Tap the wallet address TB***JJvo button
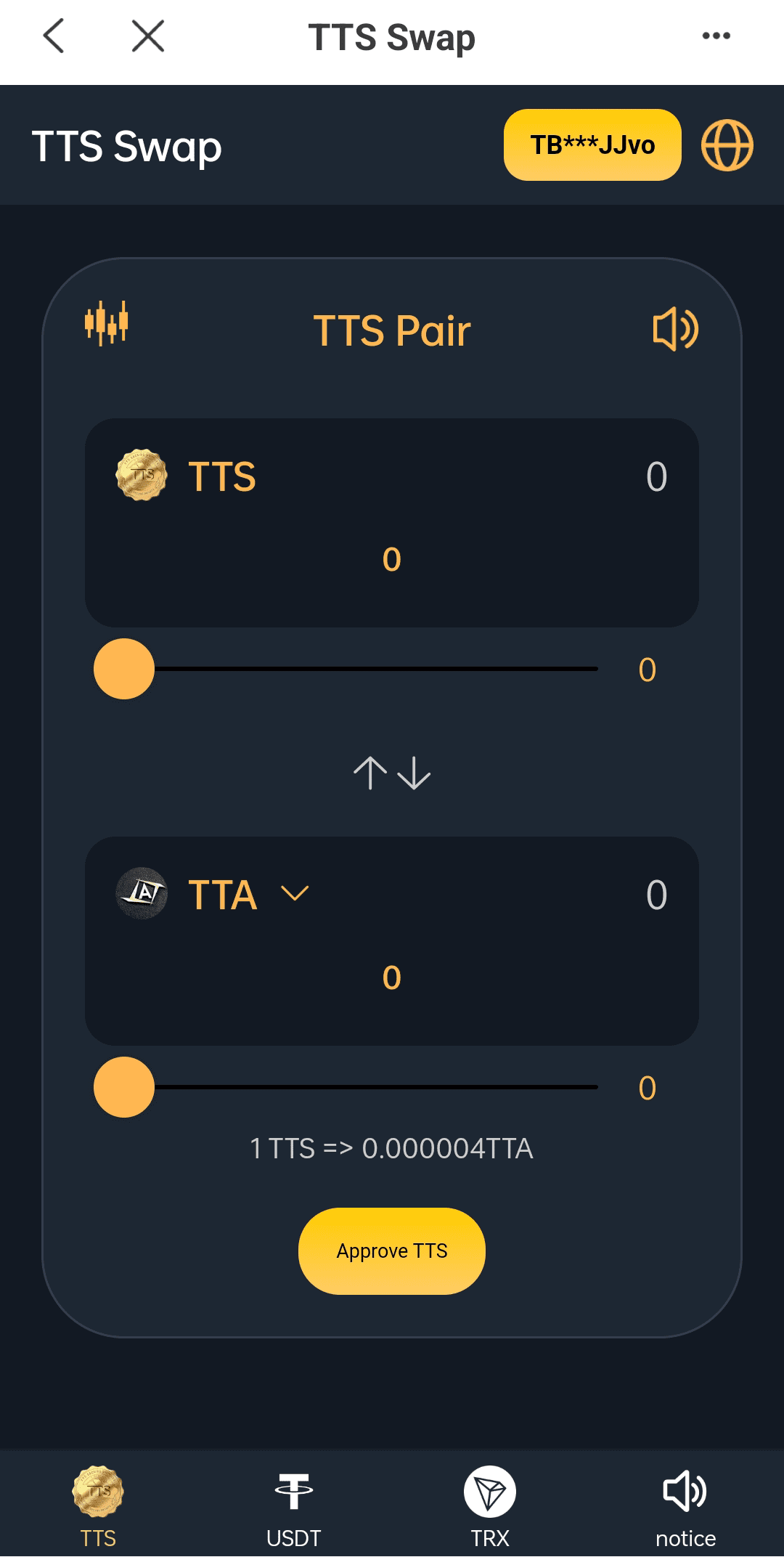This screenshot has width=784, height=1557. pos(592,145)
